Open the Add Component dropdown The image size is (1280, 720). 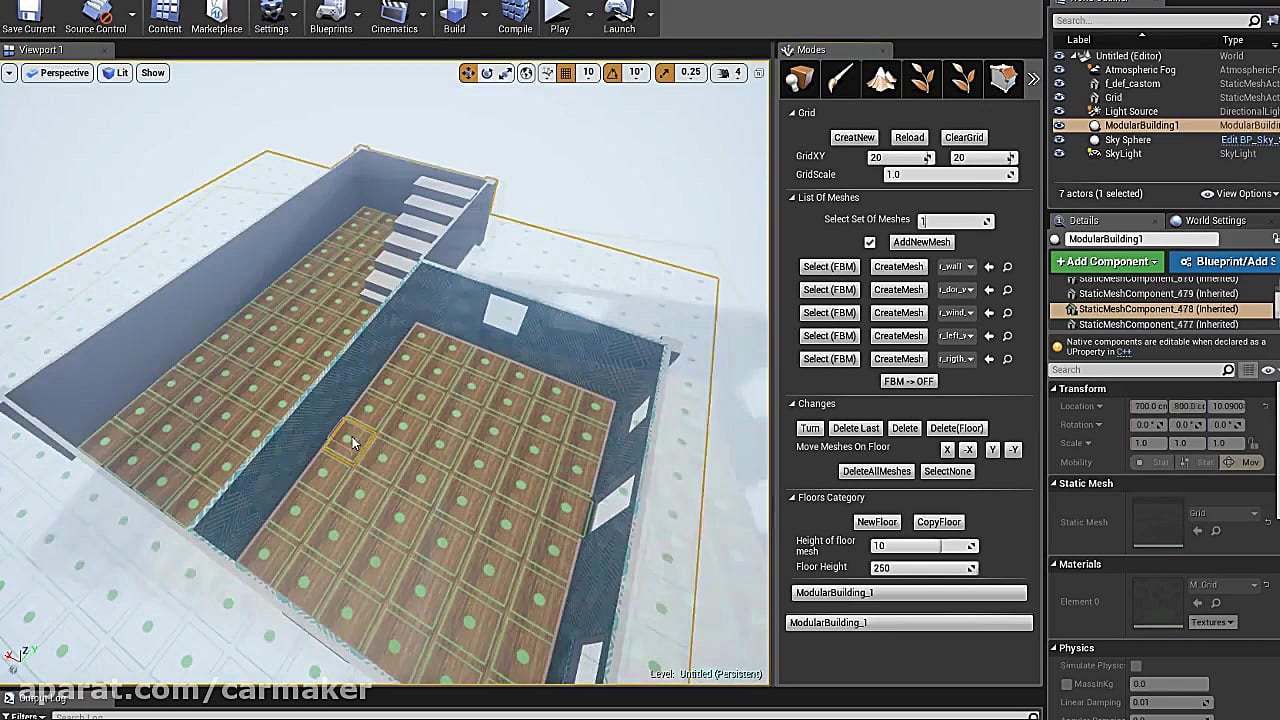[x=1107, y=262]
